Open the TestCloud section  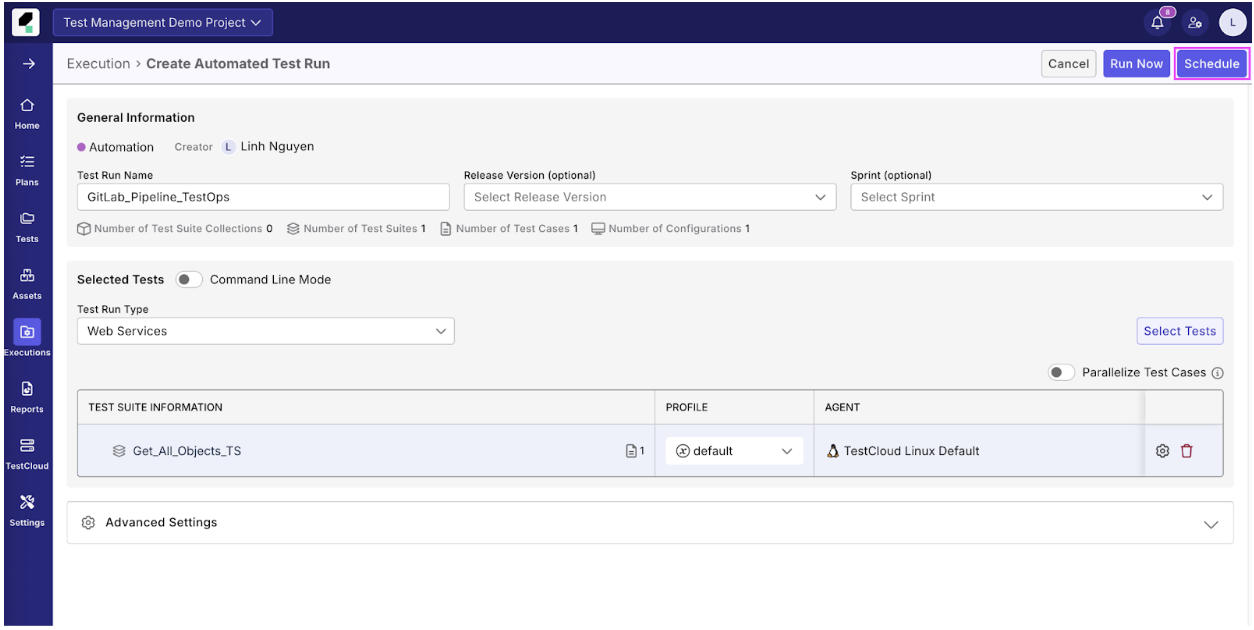pos(27,451)
